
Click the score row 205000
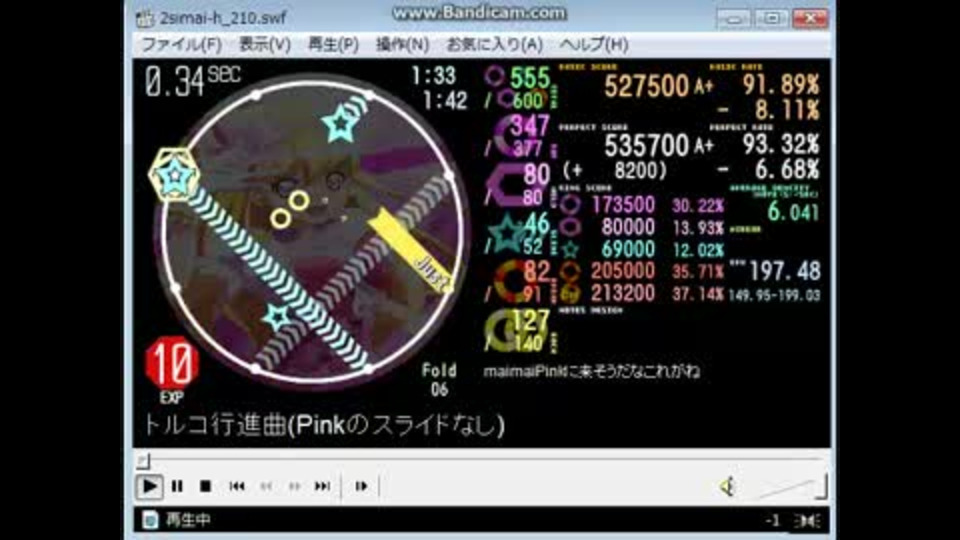click(623, 271)
